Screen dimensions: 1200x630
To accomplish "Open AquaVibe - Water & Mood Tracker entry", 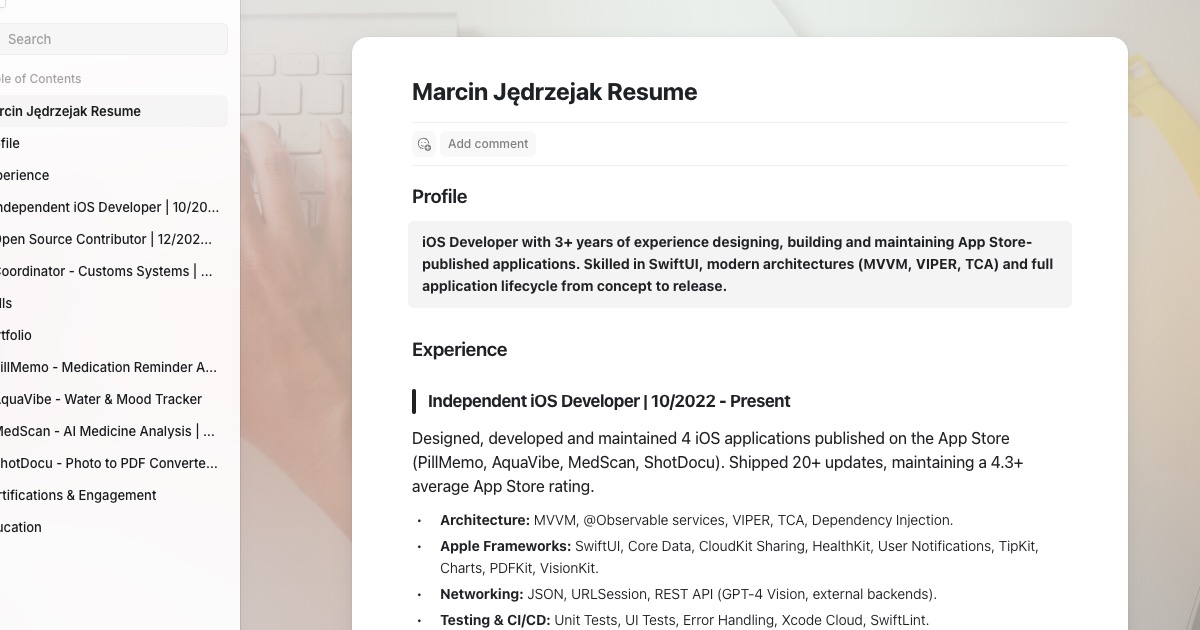I will pyautogui.click(x=101, y=399).
